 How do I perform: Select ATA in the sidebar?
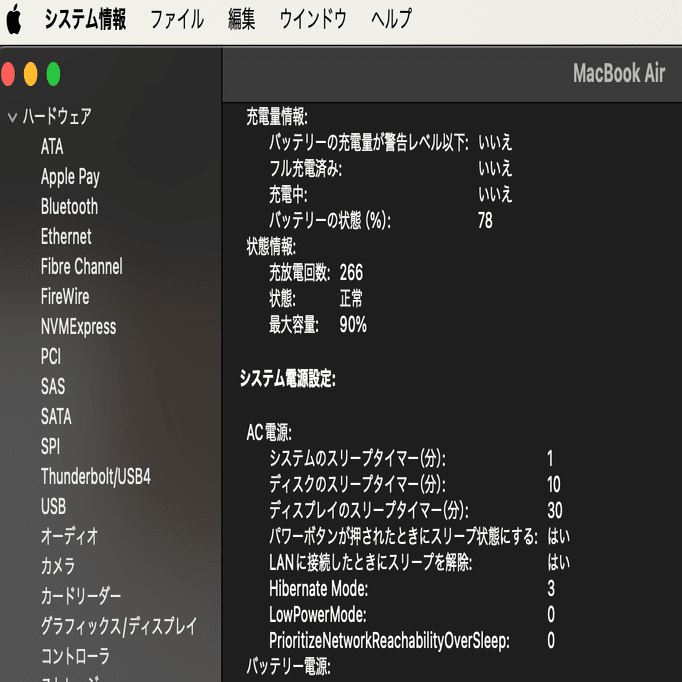52,147
